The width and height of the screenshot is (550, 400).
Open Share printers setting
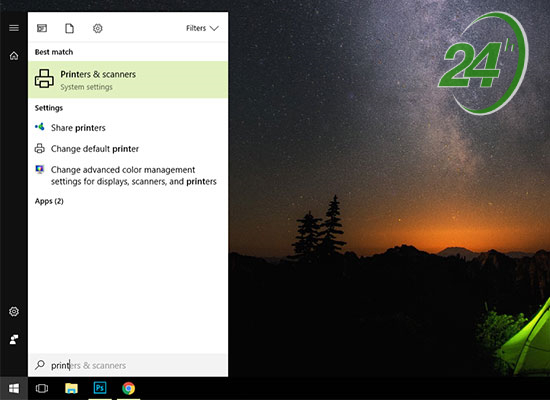pyautogui.click(x=128, y=128)
